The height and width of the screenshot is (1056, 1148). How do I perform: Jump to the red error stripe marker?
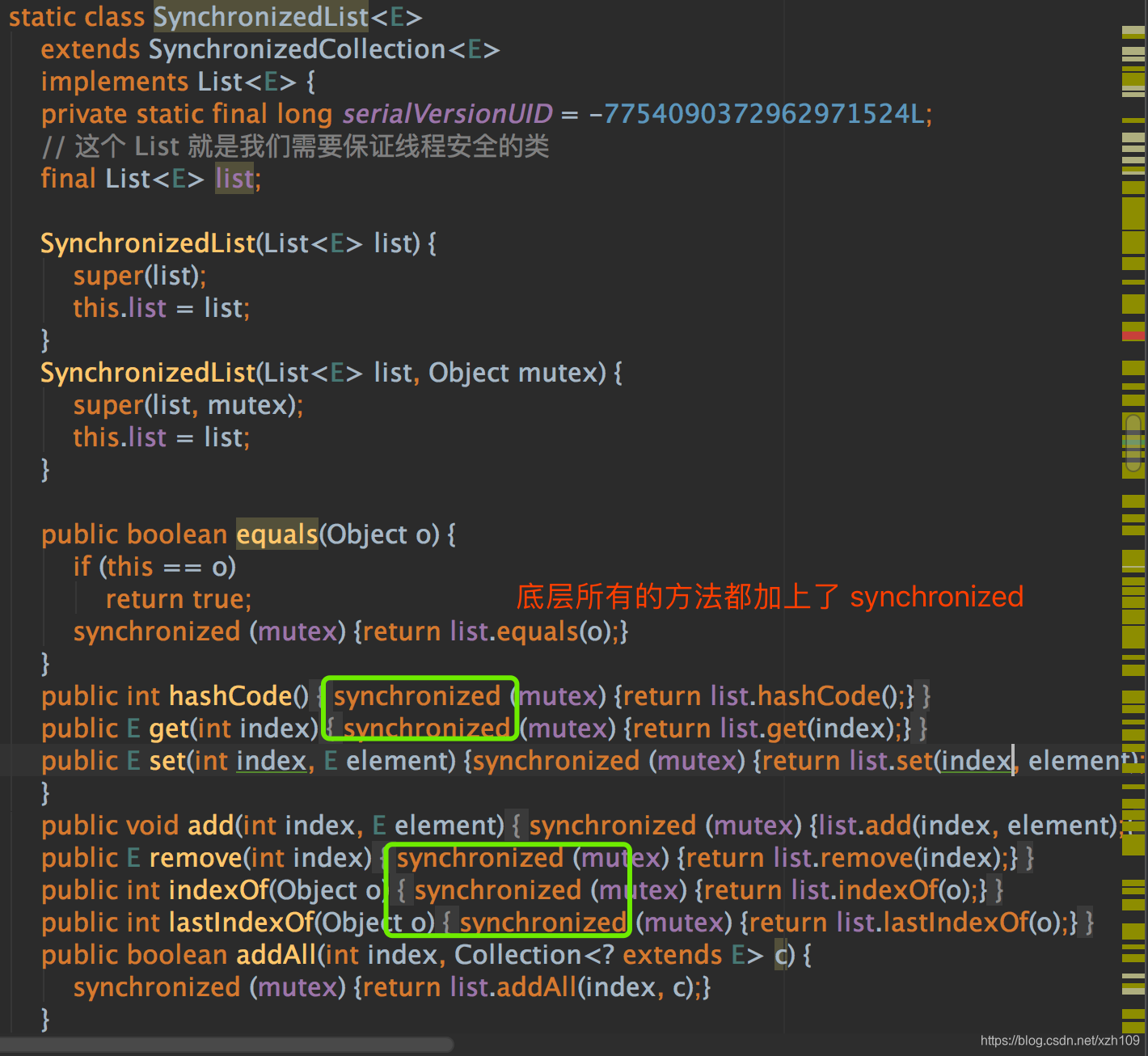click(1133, 335)
